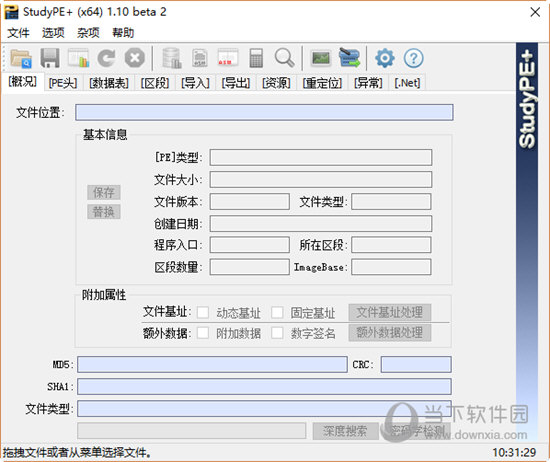The image size is (550, 462).
Task: Open the calculator tool icon
Action: [x=256, y=58]
